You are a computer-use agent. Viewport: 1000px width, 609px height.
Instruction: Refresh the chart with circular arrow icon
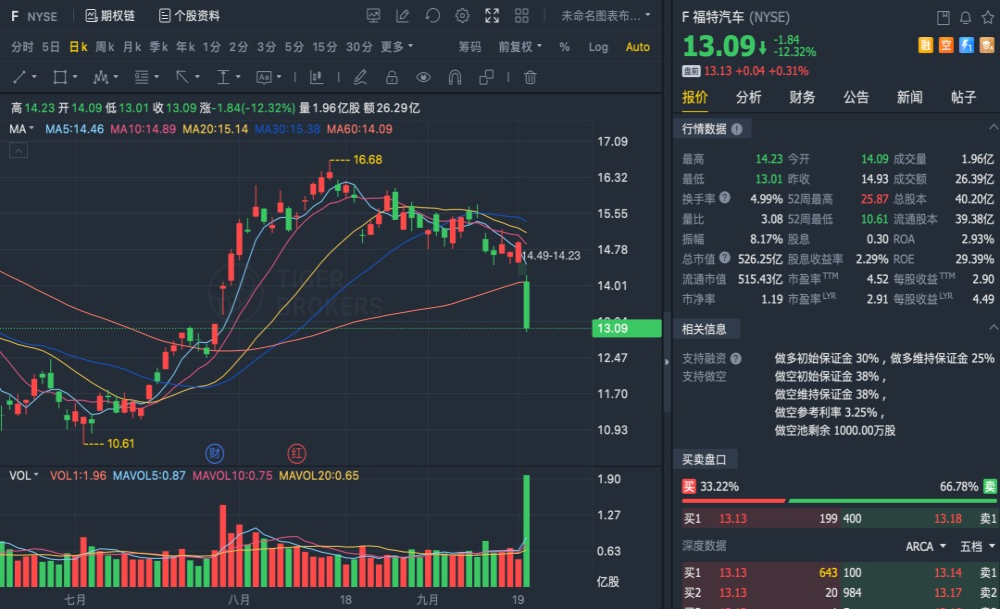pyautogui.click(x=432, y=16)
